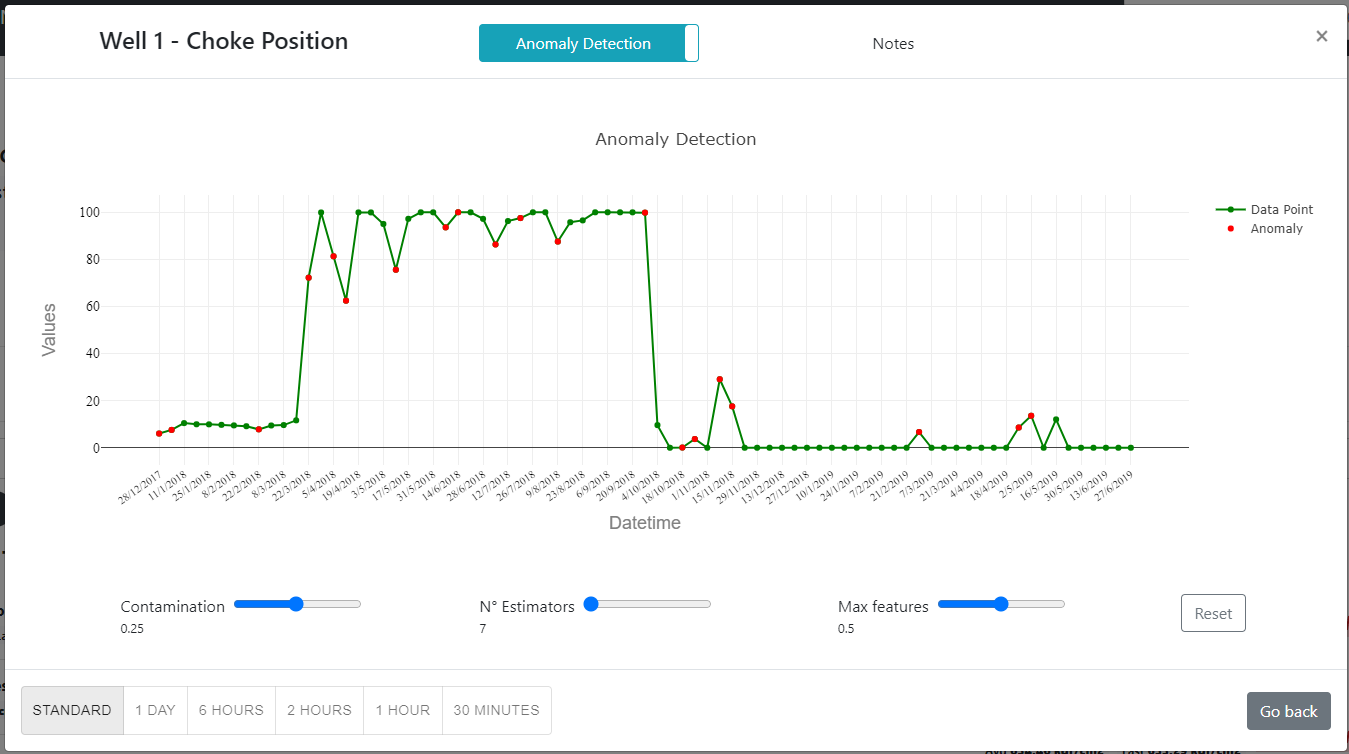Click the red anomaly point near value 29
This screenshot has height=754, width=1349.
tap(719, 380)
